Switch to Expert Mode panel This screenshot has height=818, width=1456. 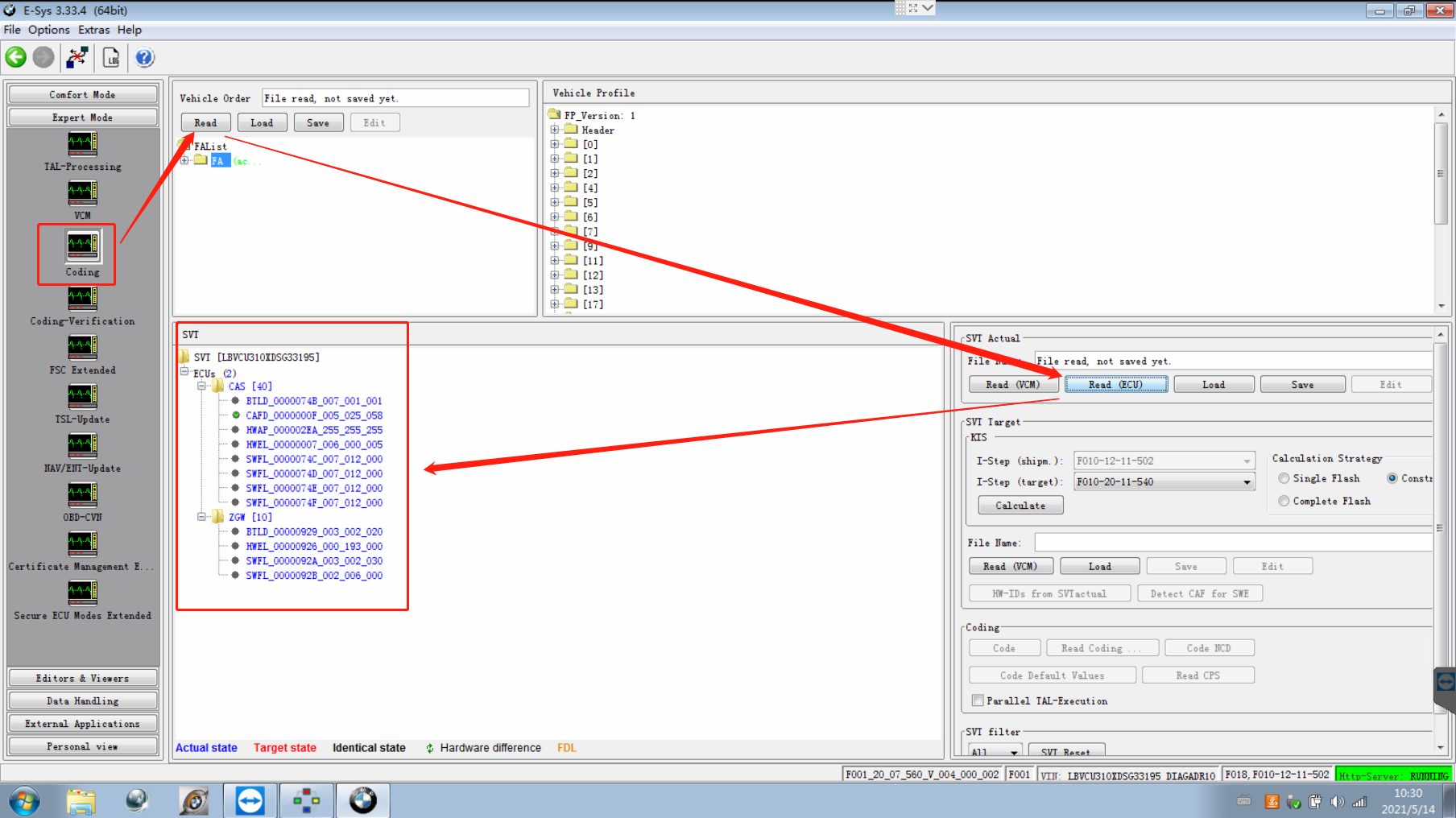(x=82, y=117)
